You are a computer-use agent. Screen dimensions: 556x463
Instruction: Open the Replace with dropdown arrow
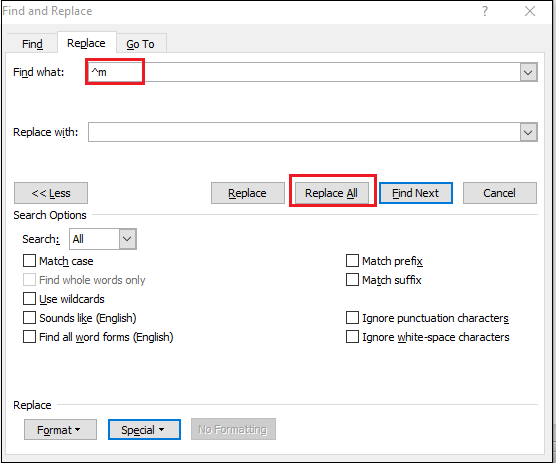(528, 132)
